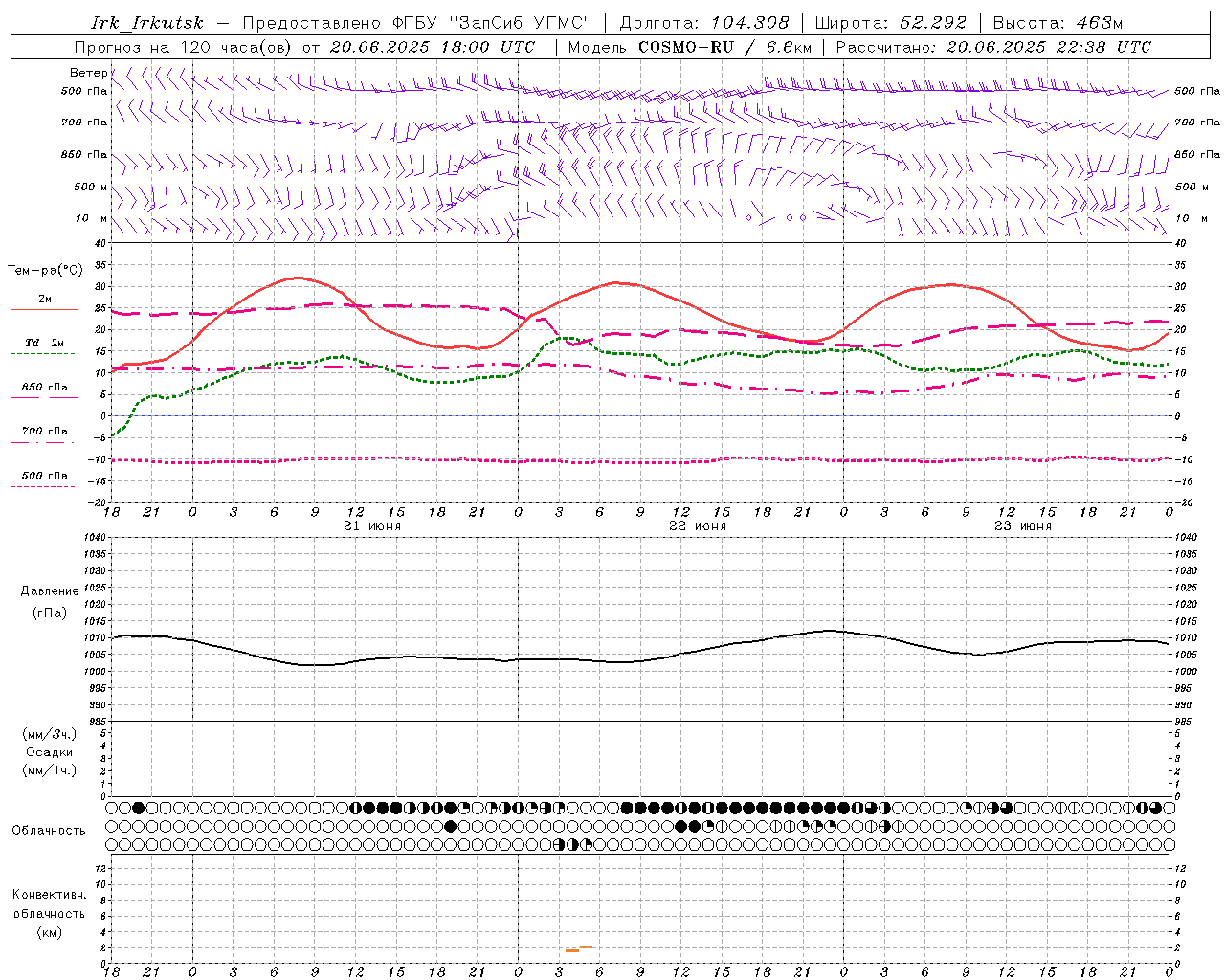Click the 'Долгота: 104.308' longitude value

pyautogui.click(x=704, y=23)
